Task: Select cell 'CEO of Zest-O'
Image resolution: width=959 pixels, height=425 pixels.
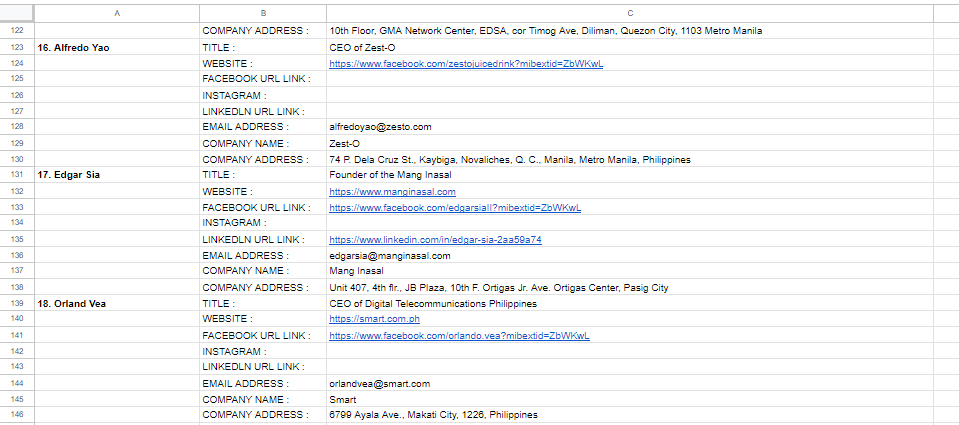Action: click(x=630, y=47)
